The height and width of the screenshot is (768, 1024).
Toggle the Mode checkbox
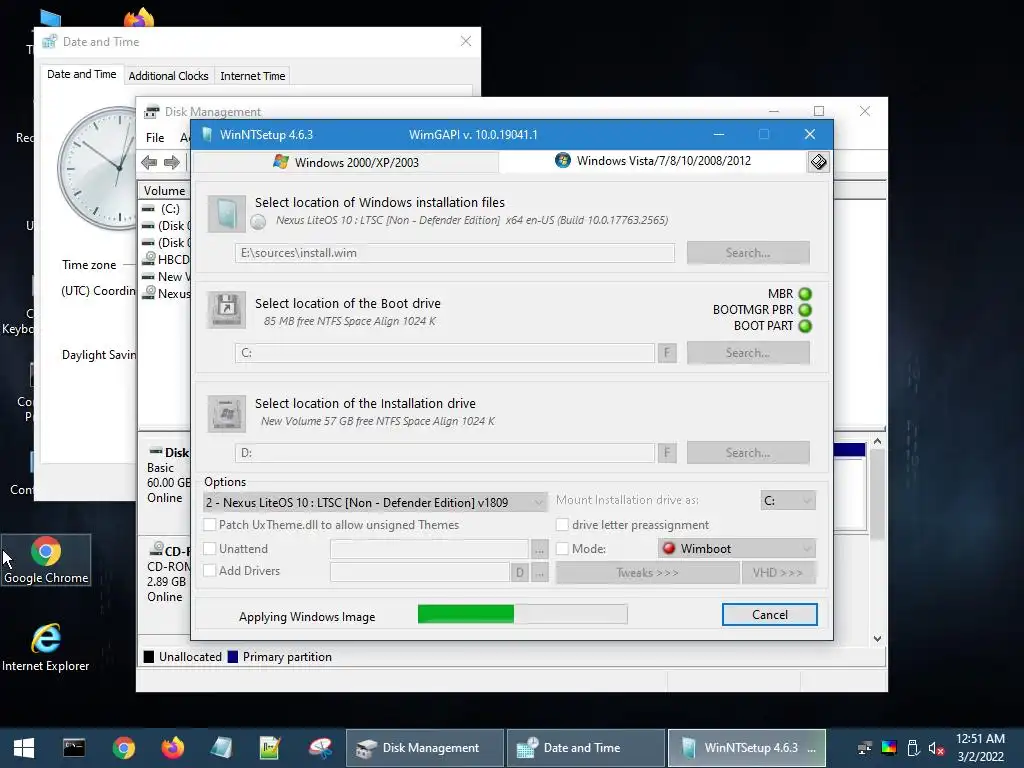click(562, 549)
